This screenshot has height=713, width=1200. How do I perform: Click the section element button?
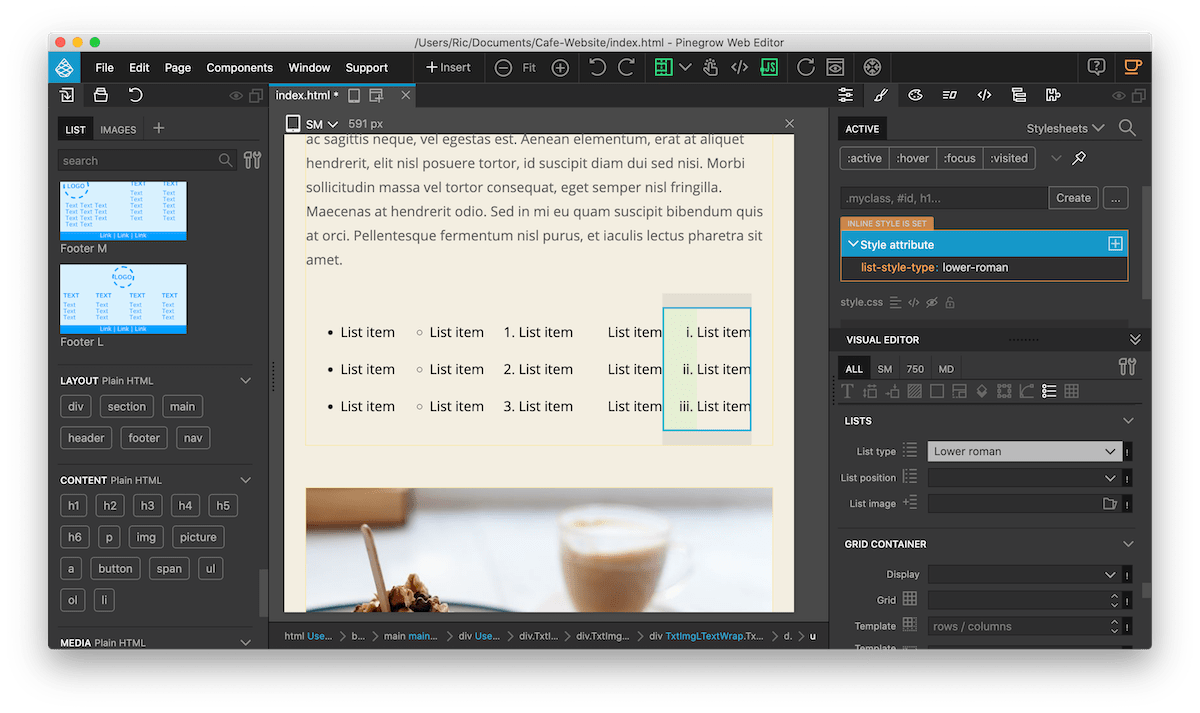(x=127, y=406)
